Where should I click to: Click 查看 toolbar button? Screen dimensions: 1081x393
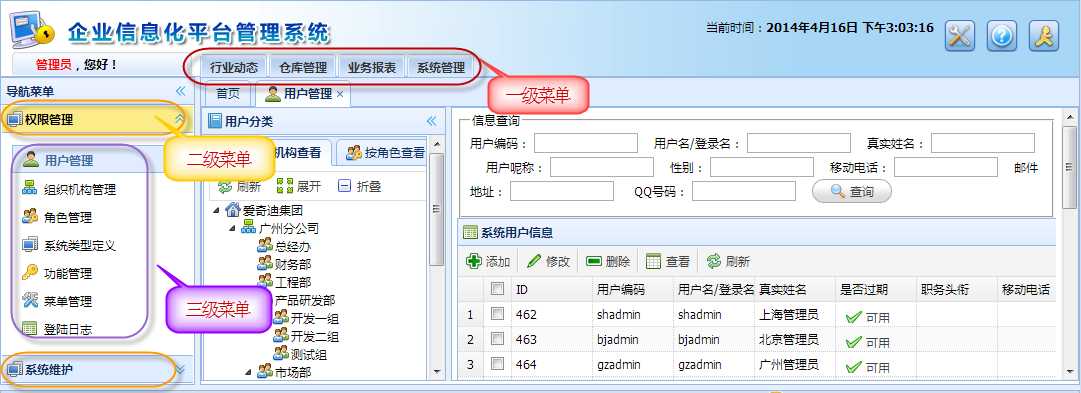(668, 261)
